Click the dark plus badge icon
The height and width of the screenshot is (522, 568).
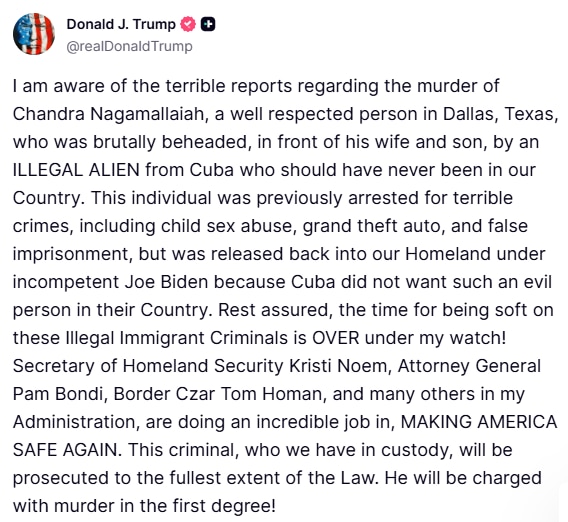pos(208,24)
